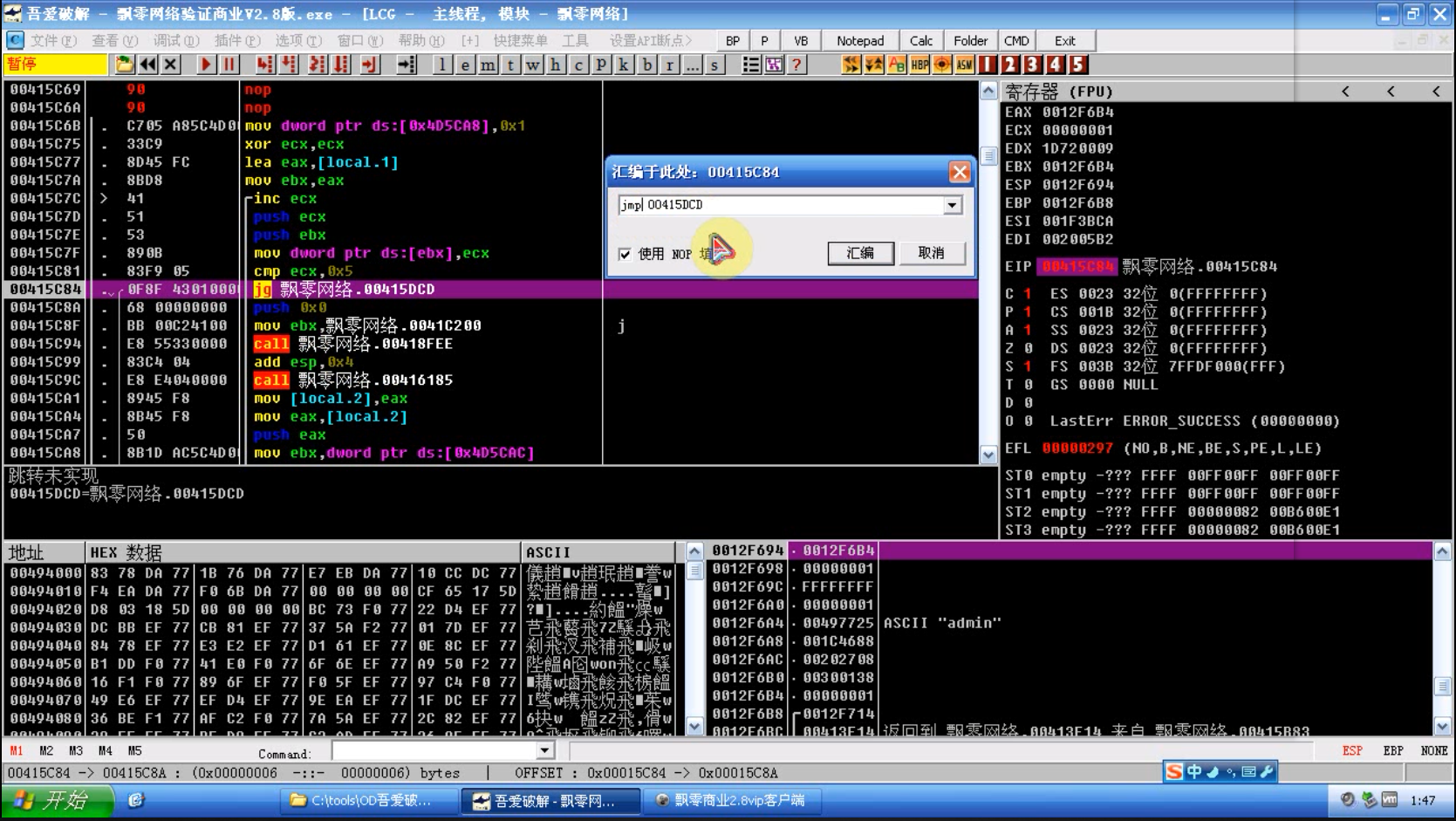
Task: Click the Calc toolbar button
Action: [x=921, y=41]
